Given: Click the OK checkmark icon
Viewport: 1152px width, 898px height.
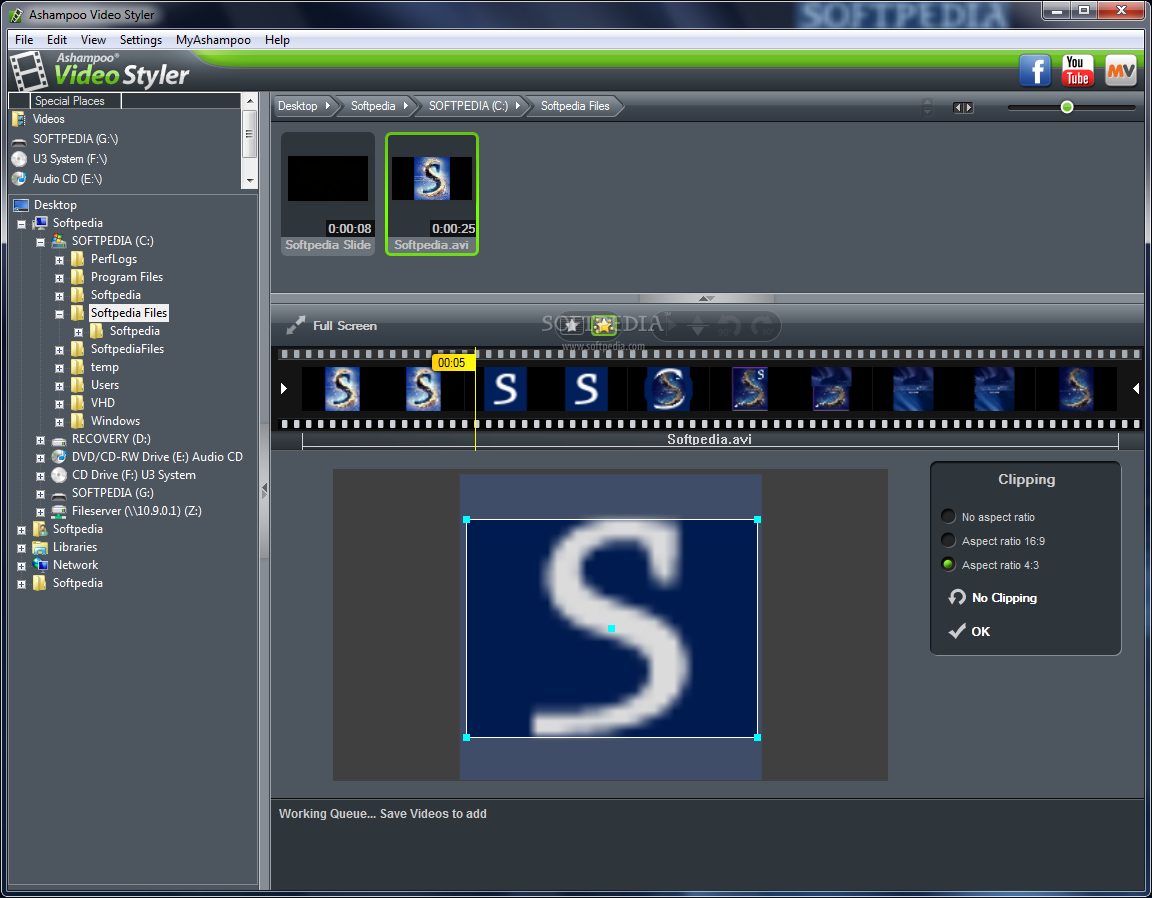Looking at the screenshot, I should point(957,631).
